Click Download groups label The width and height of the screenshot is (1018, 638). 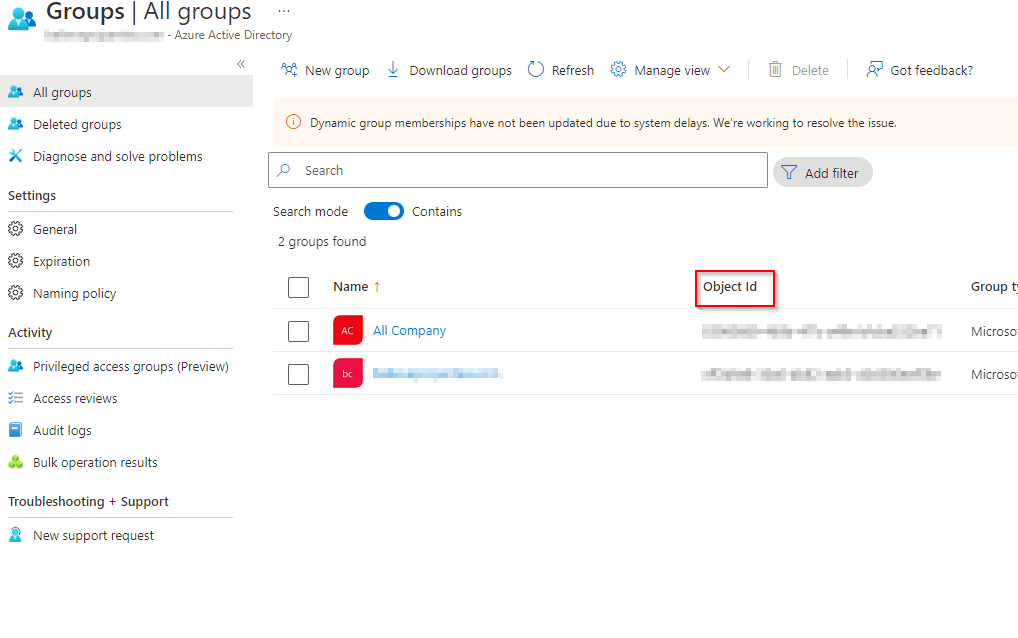[x=460, y=70]
